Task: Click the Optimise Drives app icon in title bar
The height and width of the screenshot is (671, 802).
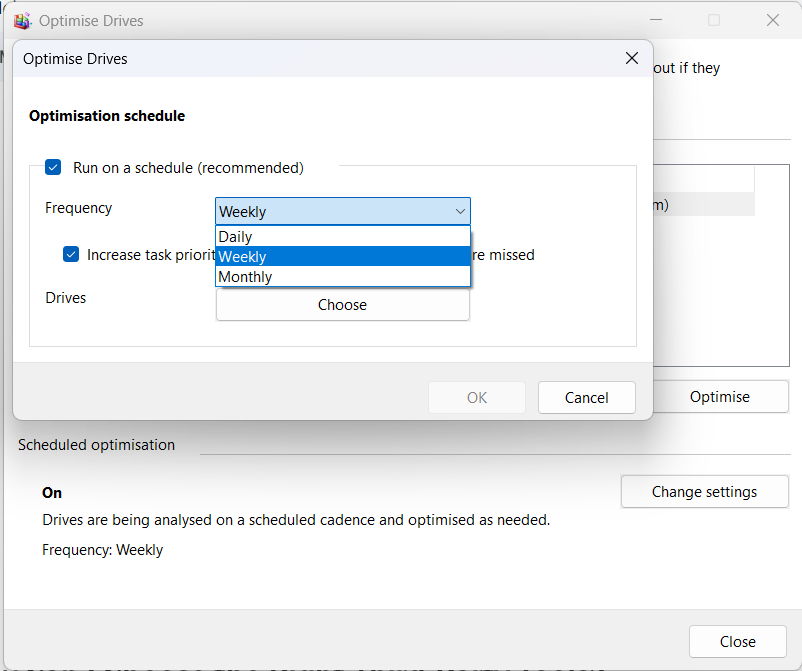Action: (22, 20)
